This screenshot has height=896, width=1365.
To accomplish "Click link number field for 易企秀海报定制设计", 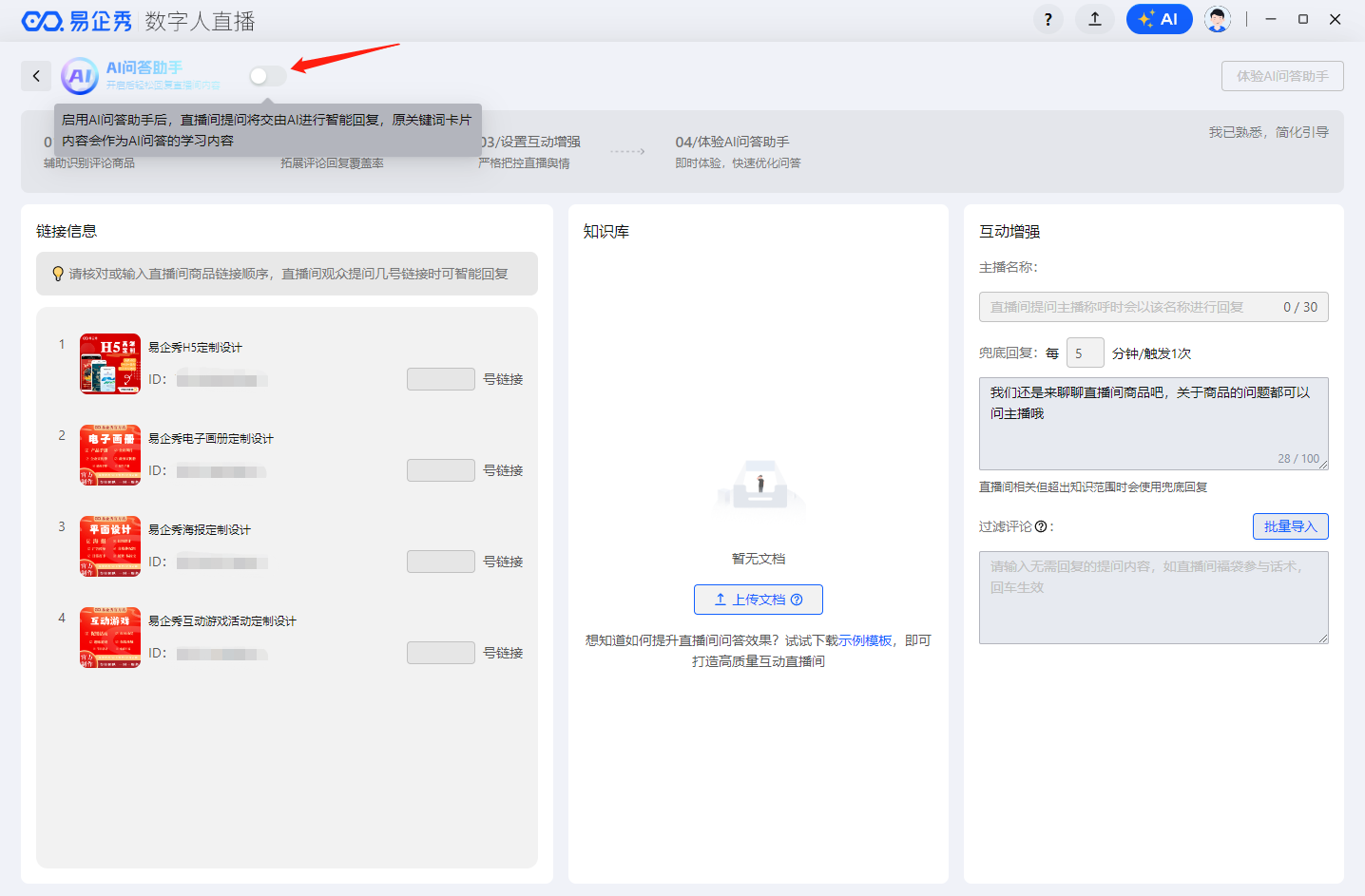I will [x=441, y=562].
